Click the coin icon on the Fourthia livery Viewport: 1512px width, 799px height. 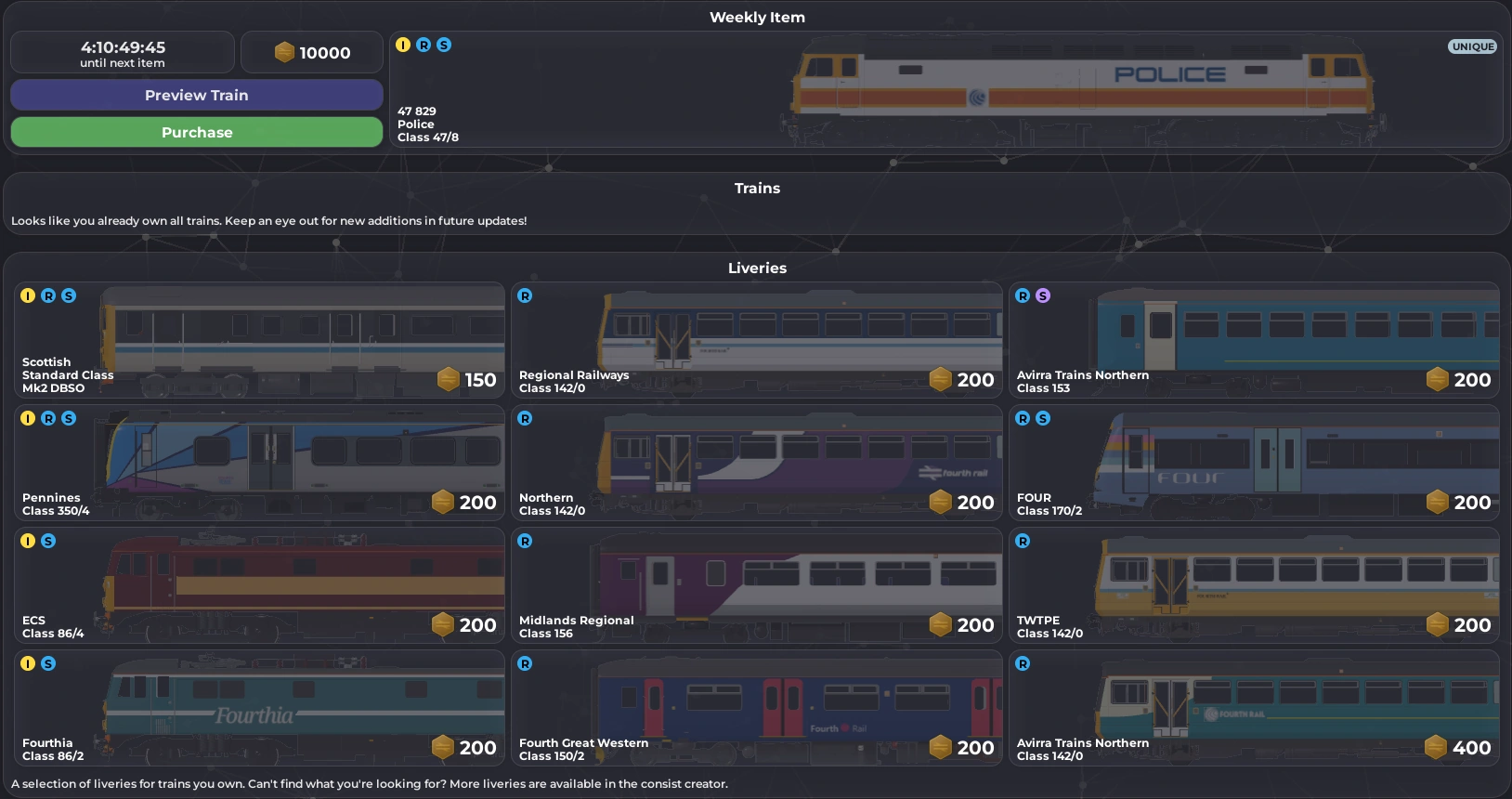click(x=443, y=747)
